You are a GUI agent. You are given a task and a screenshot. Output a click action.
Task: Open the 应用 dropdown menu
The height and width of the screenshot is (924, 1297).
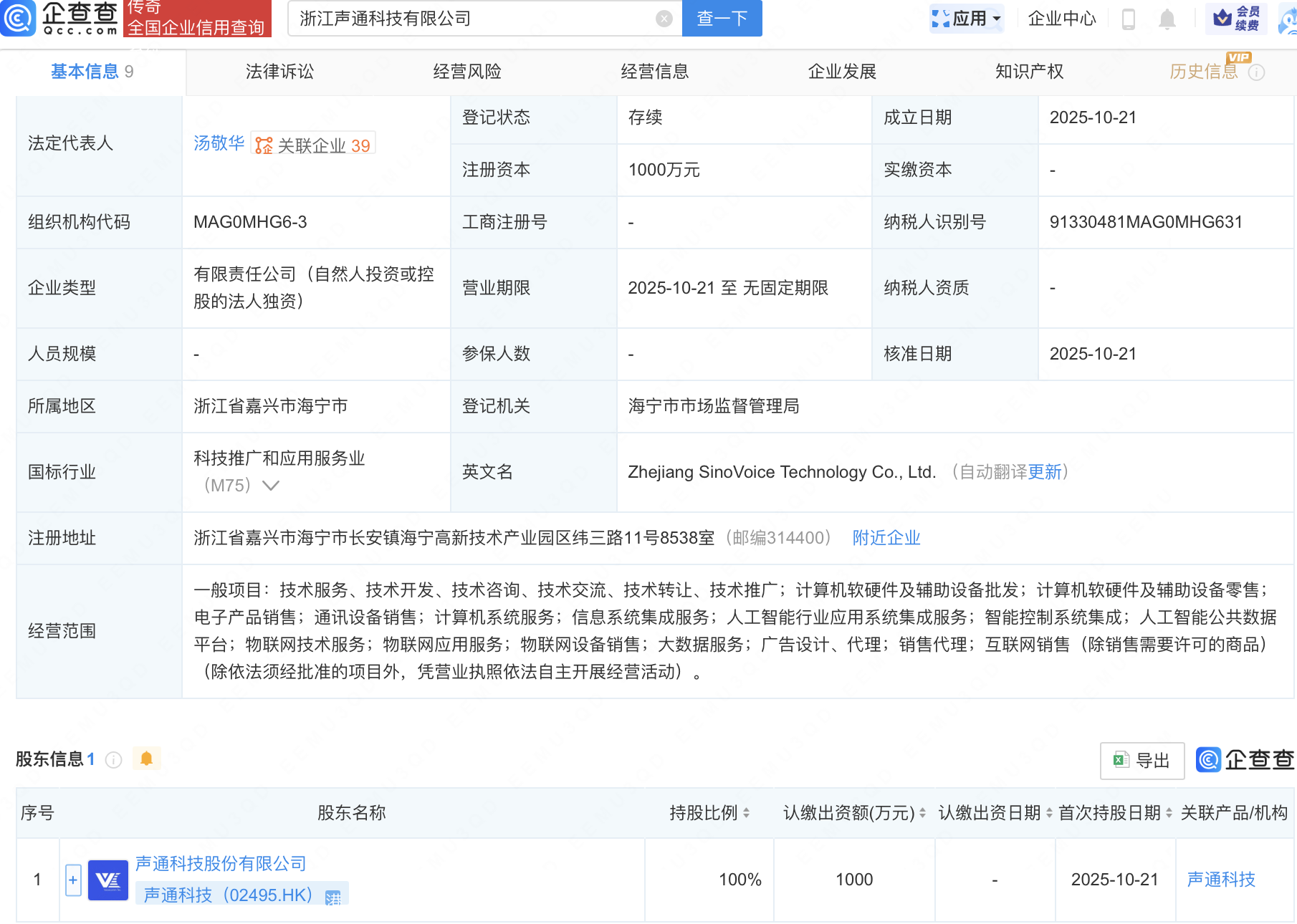point(967,19)
